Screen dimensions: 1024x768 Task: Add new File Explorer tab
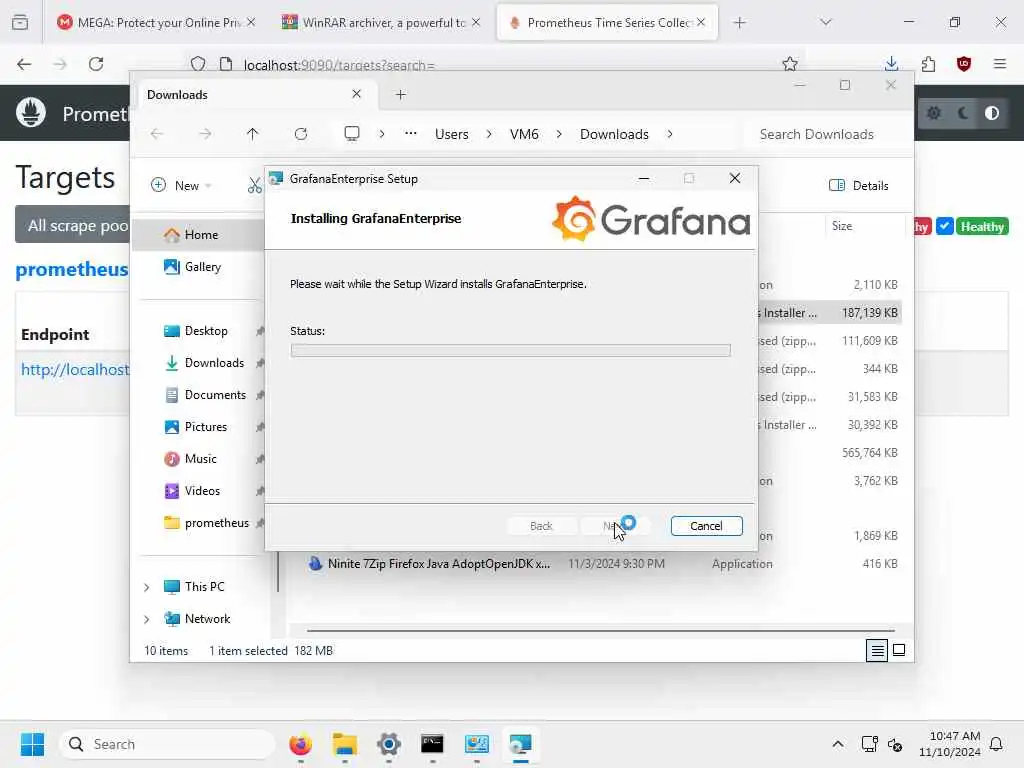pos(400,95)
